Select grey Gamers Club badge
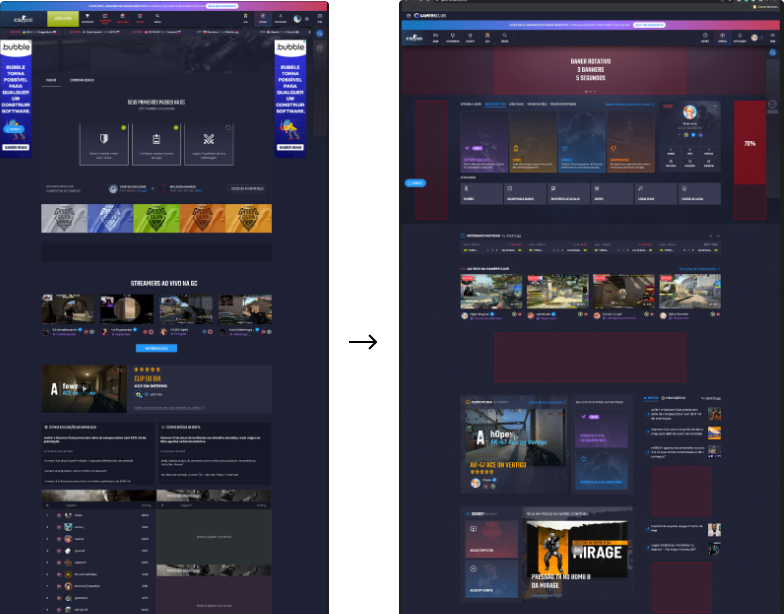Image resolution: width=784 pixels, height=614 pixels. [x=64, y=218]
